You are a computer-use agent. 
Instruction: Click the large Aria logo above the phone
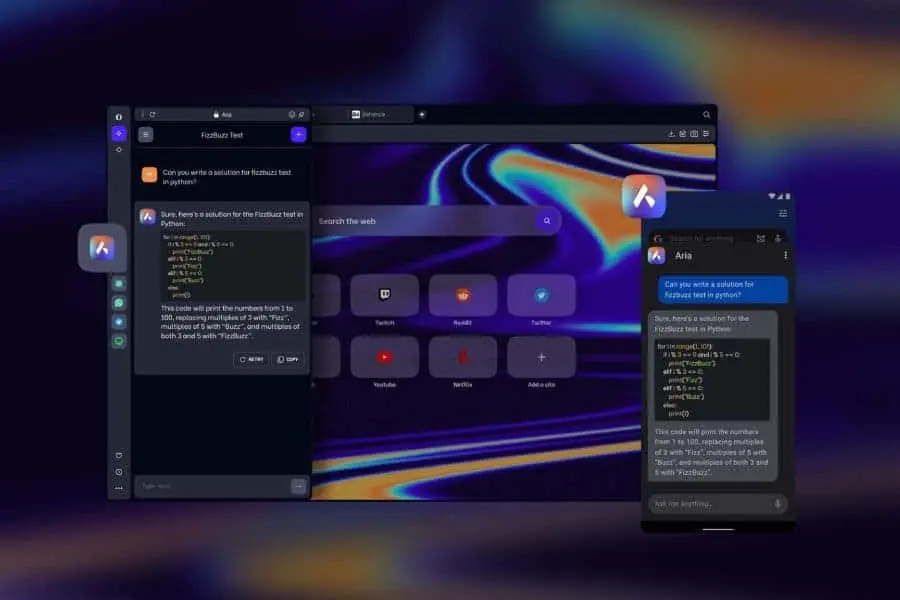click(x=644, y=196)
